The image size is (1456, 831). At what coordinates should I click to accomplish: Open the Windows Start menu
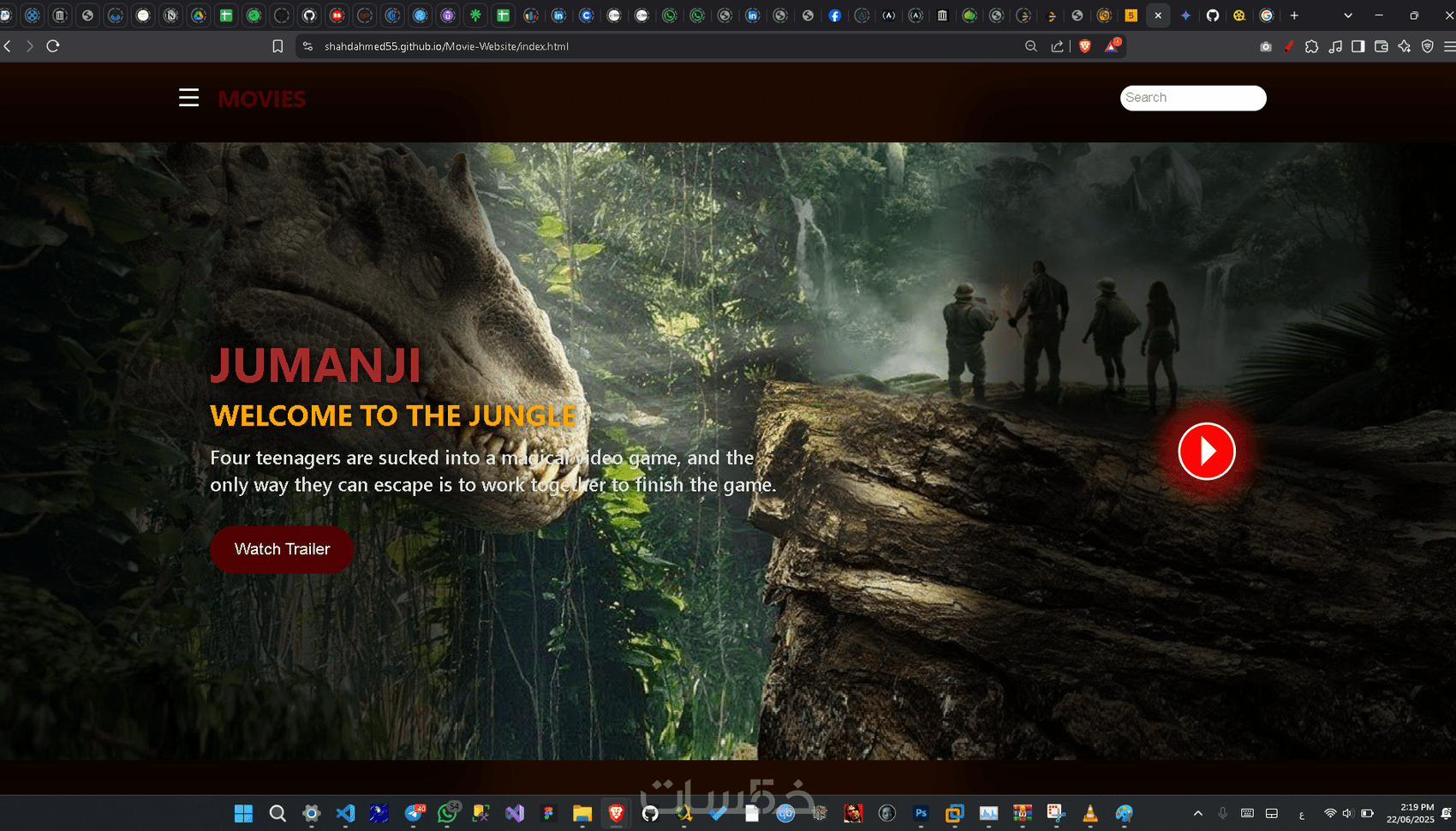click(x=243, y=813)
